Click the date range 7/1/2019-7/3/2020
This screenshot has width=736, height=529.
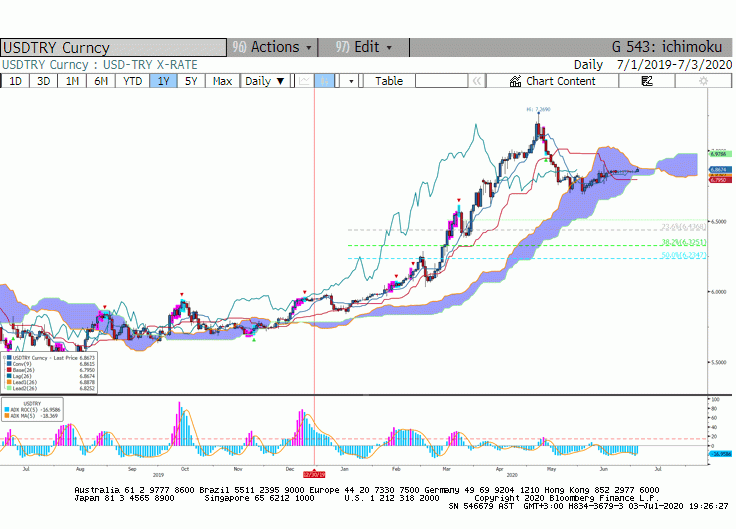point(674,65)
